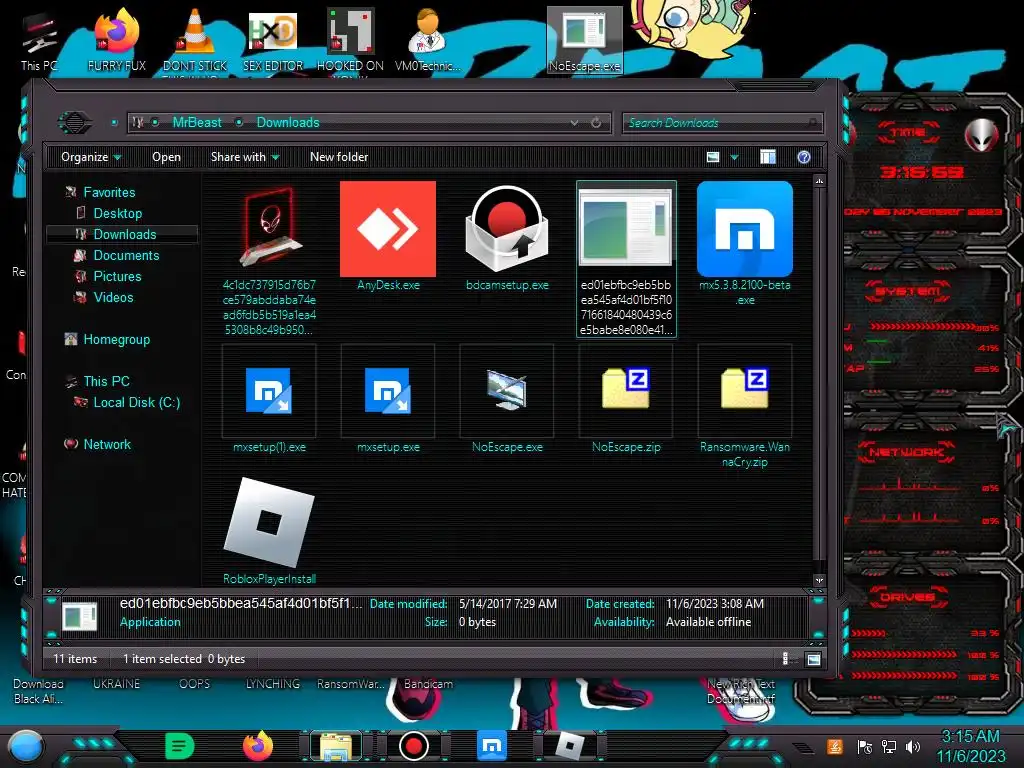Expand the MrBeast breadcrumb arrow
The height and width of the screenshot is (768, 1024).
pyautogui.click(x=240, y=122)
